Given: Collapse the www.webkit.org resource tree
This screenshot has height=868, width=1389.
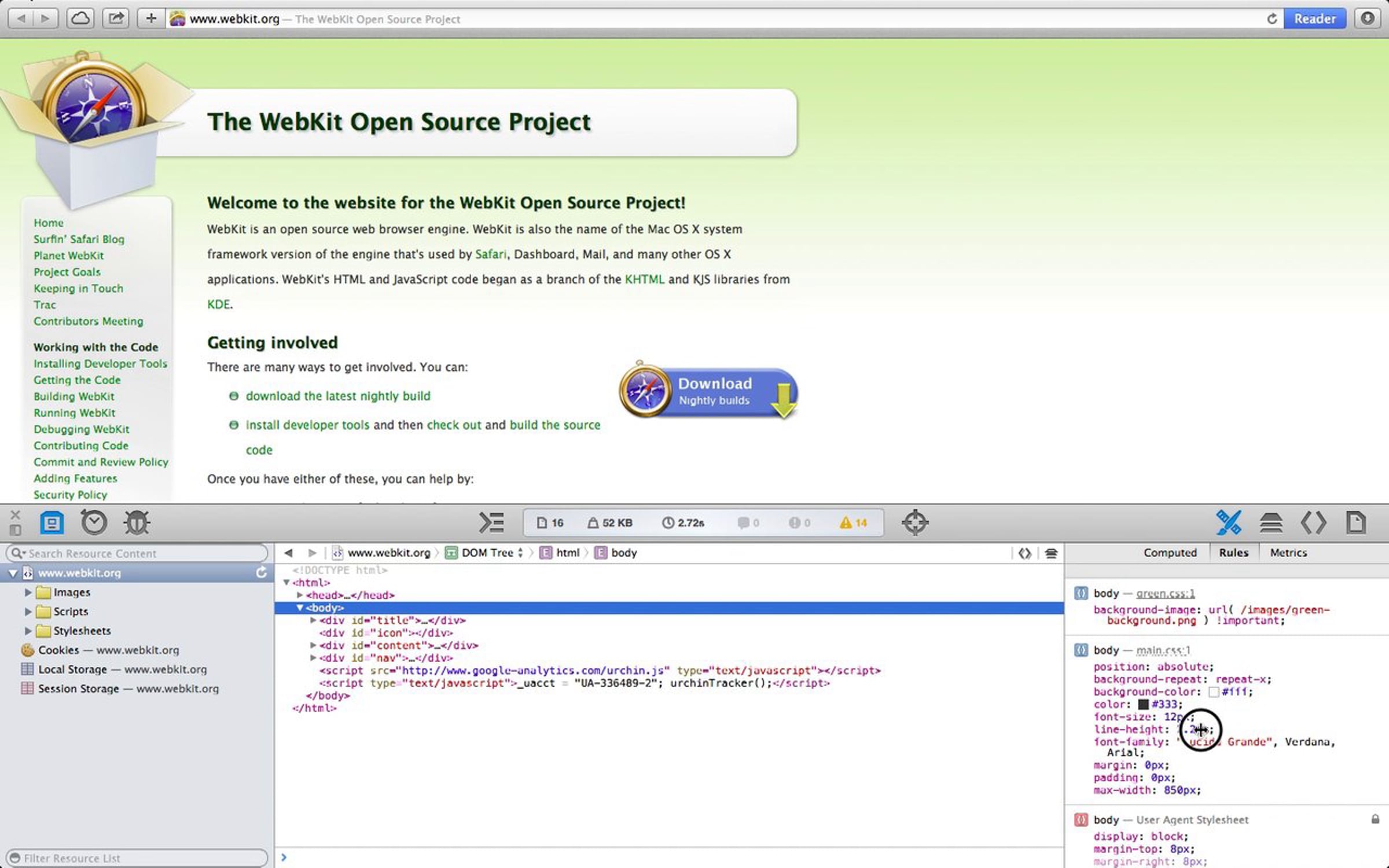Looking at the screenshot, I should (x=13, y=573).
